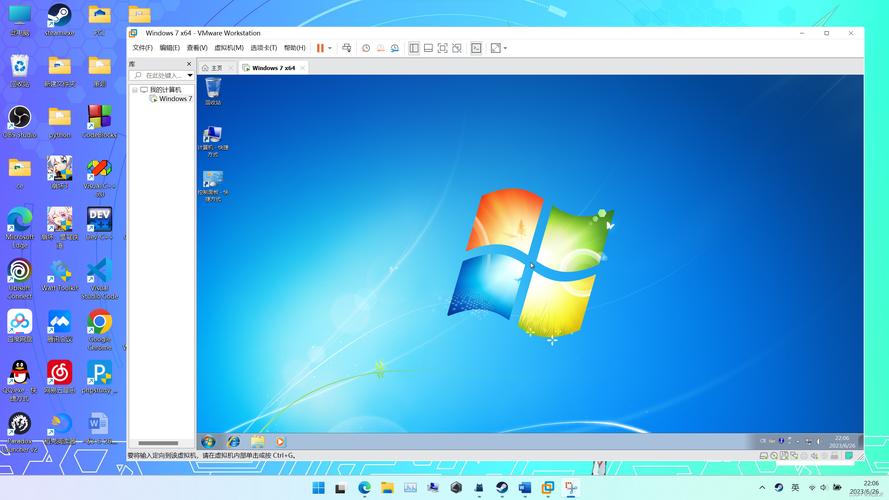Toggle the thumbnail bar view
This screenshot has width=889, height=500.
click(x=428, y=48)
